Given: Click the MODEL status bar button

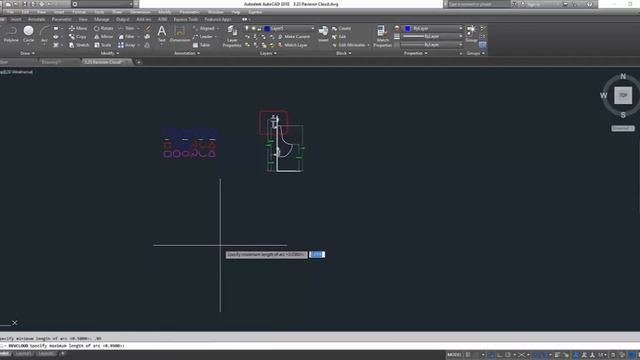Looking at the screenshot, I should (x=454, y=355).
